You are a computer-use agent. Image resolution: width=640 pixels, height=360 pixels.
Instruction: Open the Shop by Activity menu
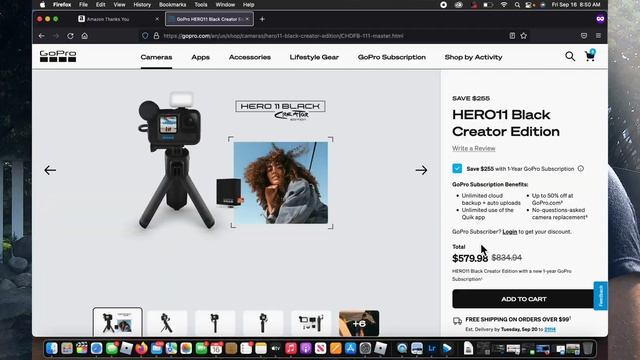point(473,57)
